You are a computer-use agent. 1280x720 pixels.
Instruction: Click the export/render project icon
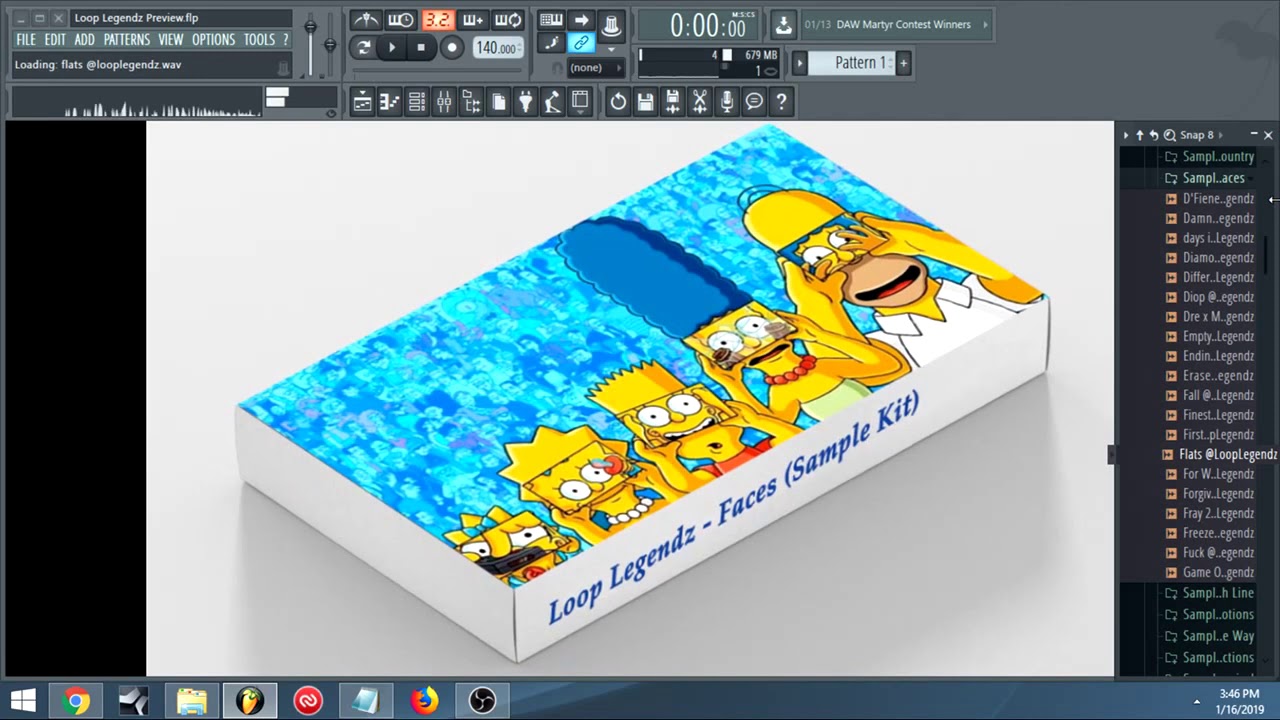click(672, 101)
